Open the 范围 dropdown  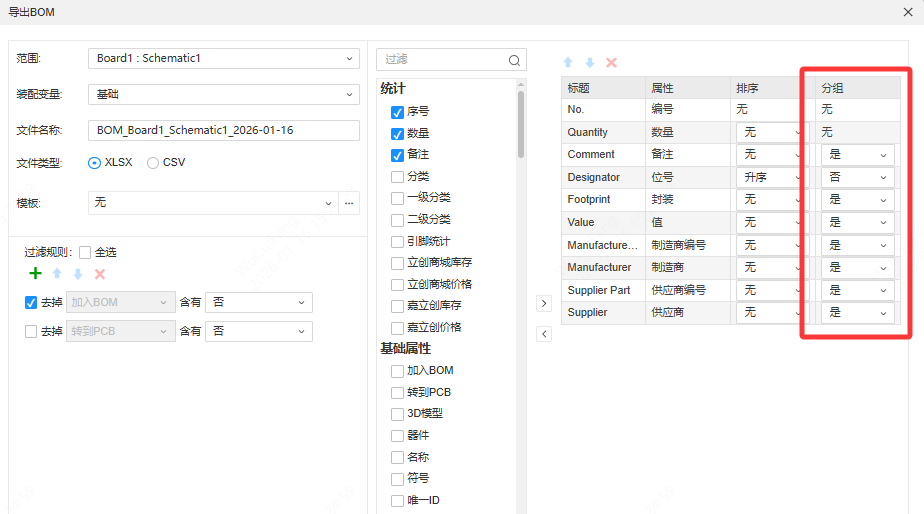(x=224, y=58)
